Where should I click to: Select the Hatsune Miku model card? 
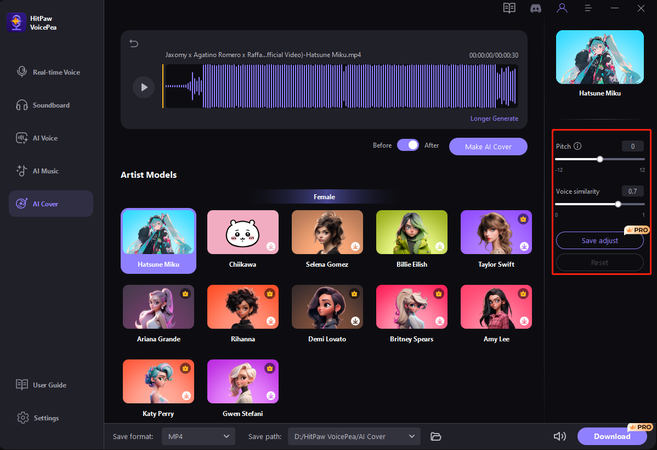[158, 241]
